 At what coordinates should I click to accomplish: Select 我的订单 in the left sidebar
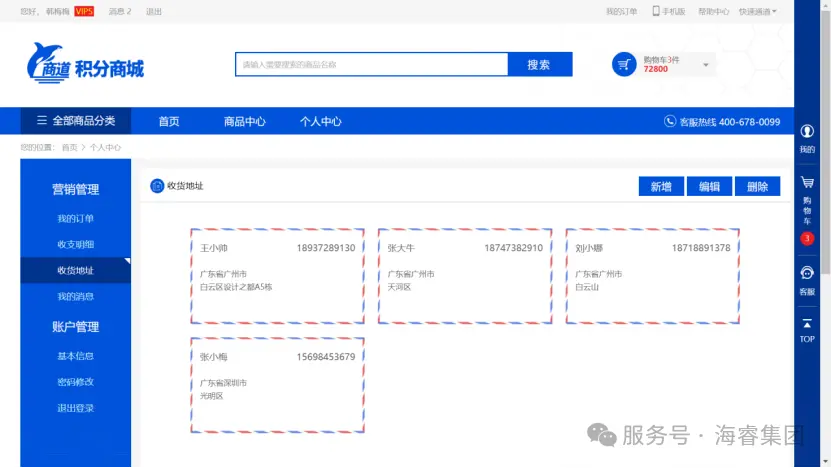pyautogui.click(x=75, y=219)
